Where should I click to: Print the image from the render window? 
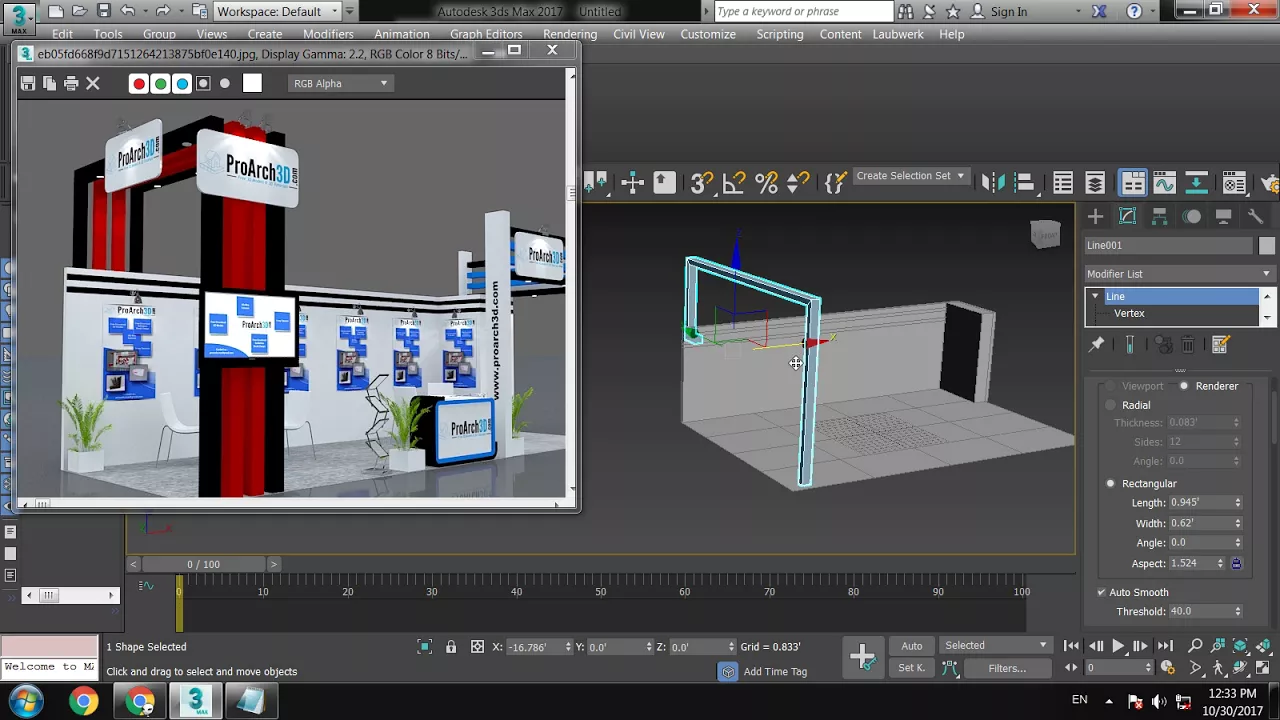click(71, 84)
